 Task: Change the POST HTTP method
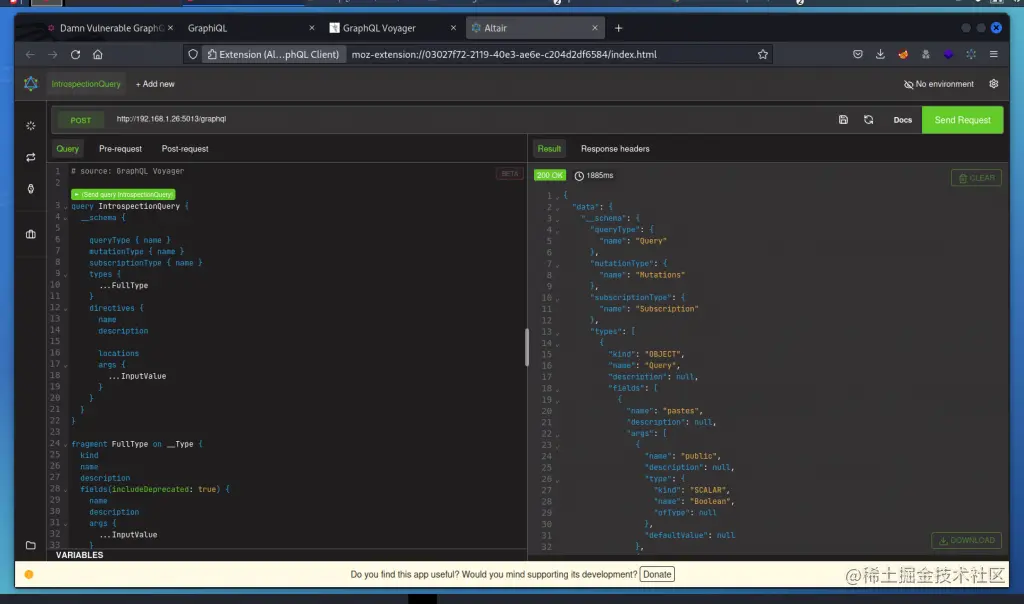(x=81, y=120)
